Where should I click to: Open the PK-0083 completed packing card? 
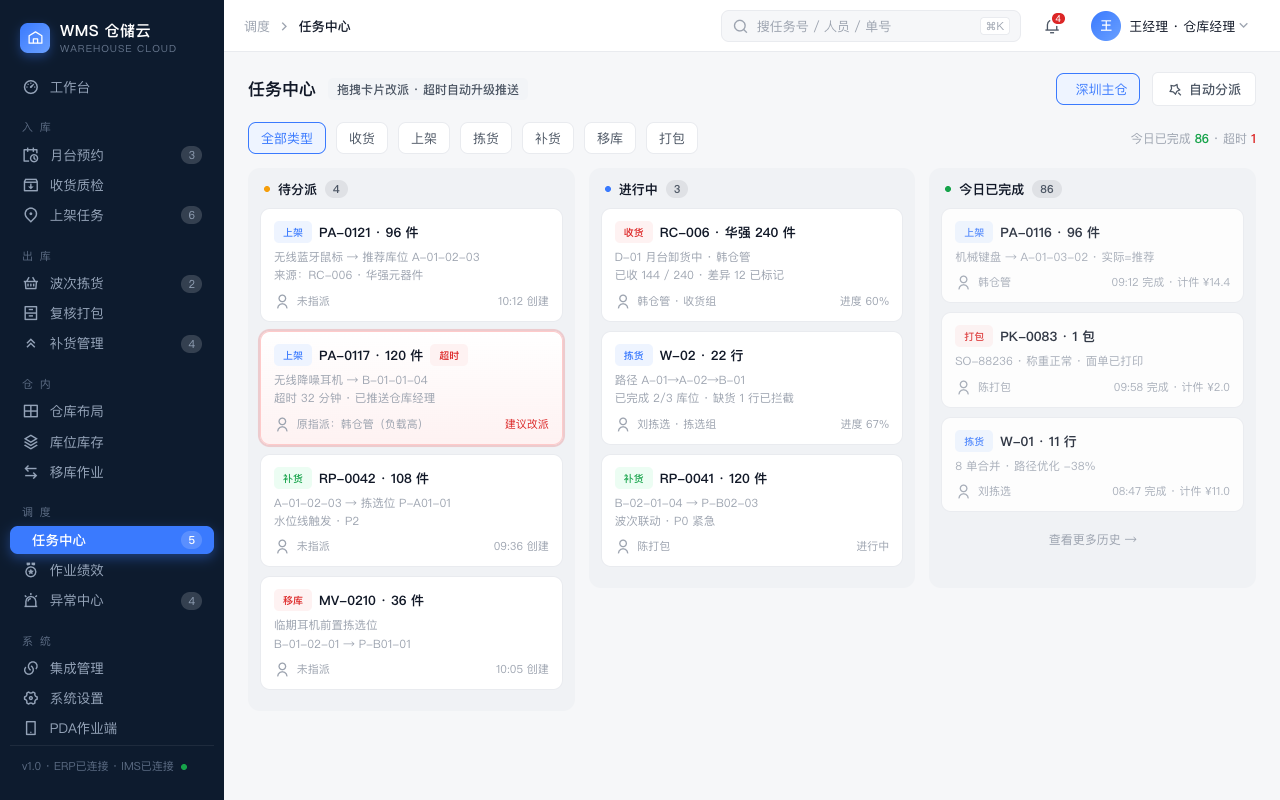click(x=1092, y=360)
